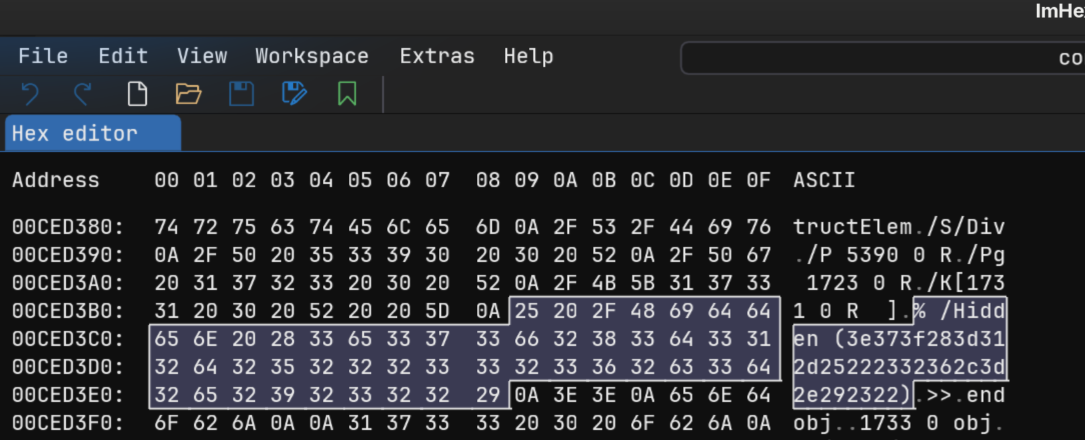1085x440 pixels.
Task: Open a file using the folder icon
Action: pyautogui.click(x=188, y=95)
